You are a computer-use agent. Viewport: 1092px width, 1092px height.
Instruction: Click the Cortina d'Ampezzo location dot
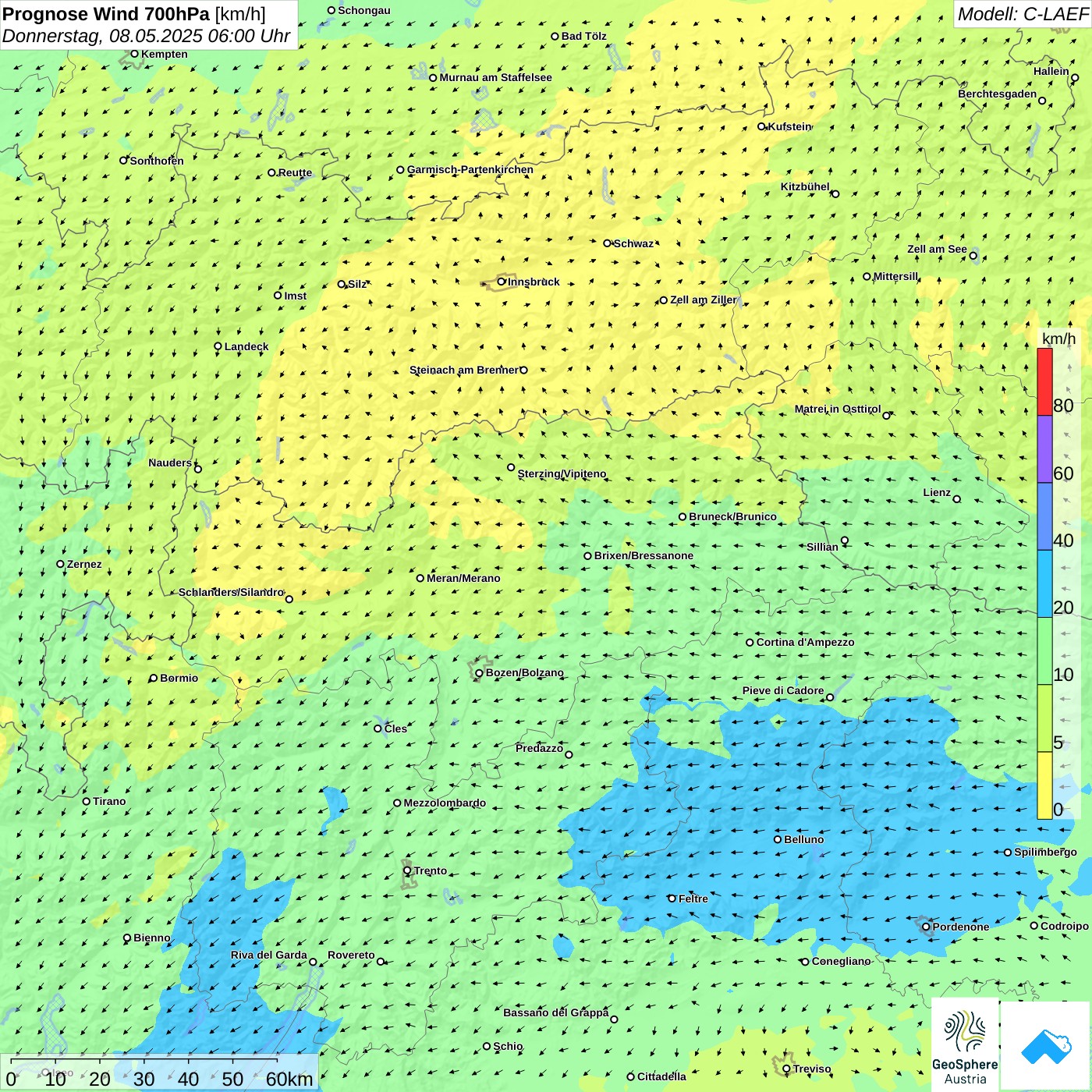tap(750, 643)
